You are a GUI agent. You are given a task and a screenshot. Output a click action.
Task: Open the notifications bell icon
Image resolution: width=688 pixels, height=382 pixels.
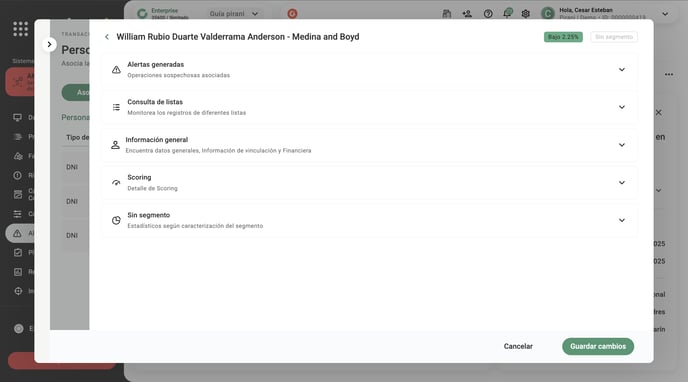507,14
